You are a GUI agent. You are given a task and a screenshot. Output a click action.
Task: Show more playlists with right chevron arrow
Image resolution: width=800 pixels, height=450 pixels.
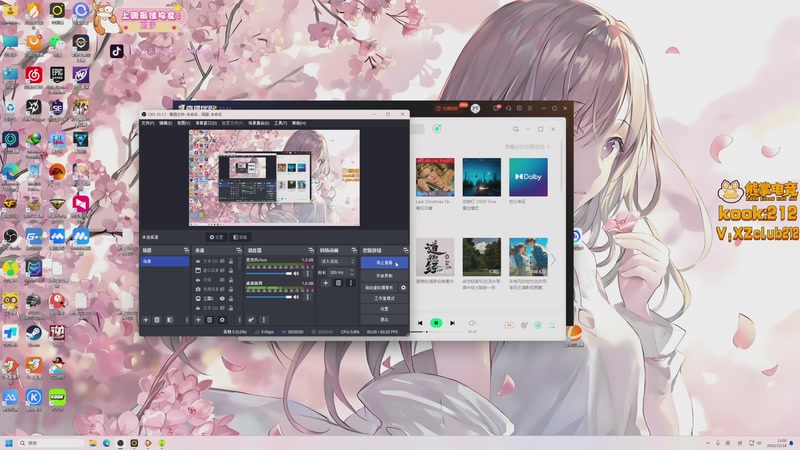[553, 260]
